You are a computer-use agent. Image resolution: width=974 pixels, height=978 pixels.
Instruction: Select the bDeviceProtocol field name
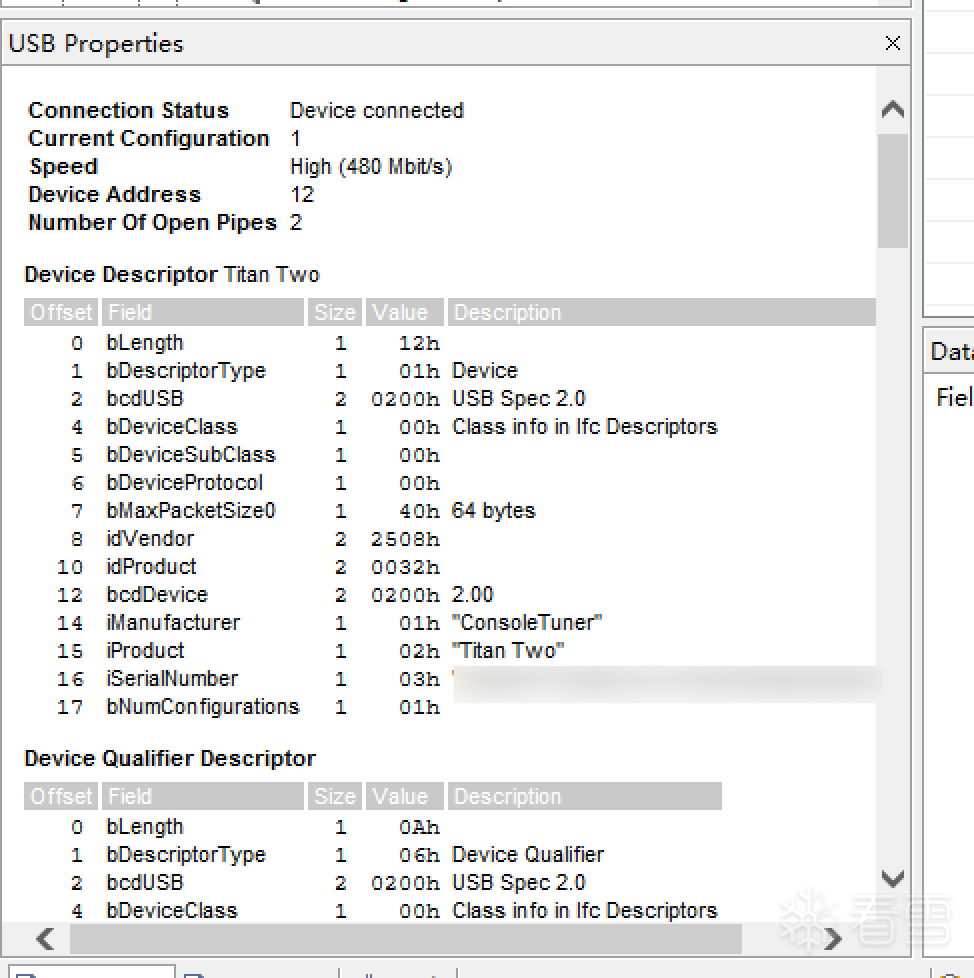pos(185,483)
